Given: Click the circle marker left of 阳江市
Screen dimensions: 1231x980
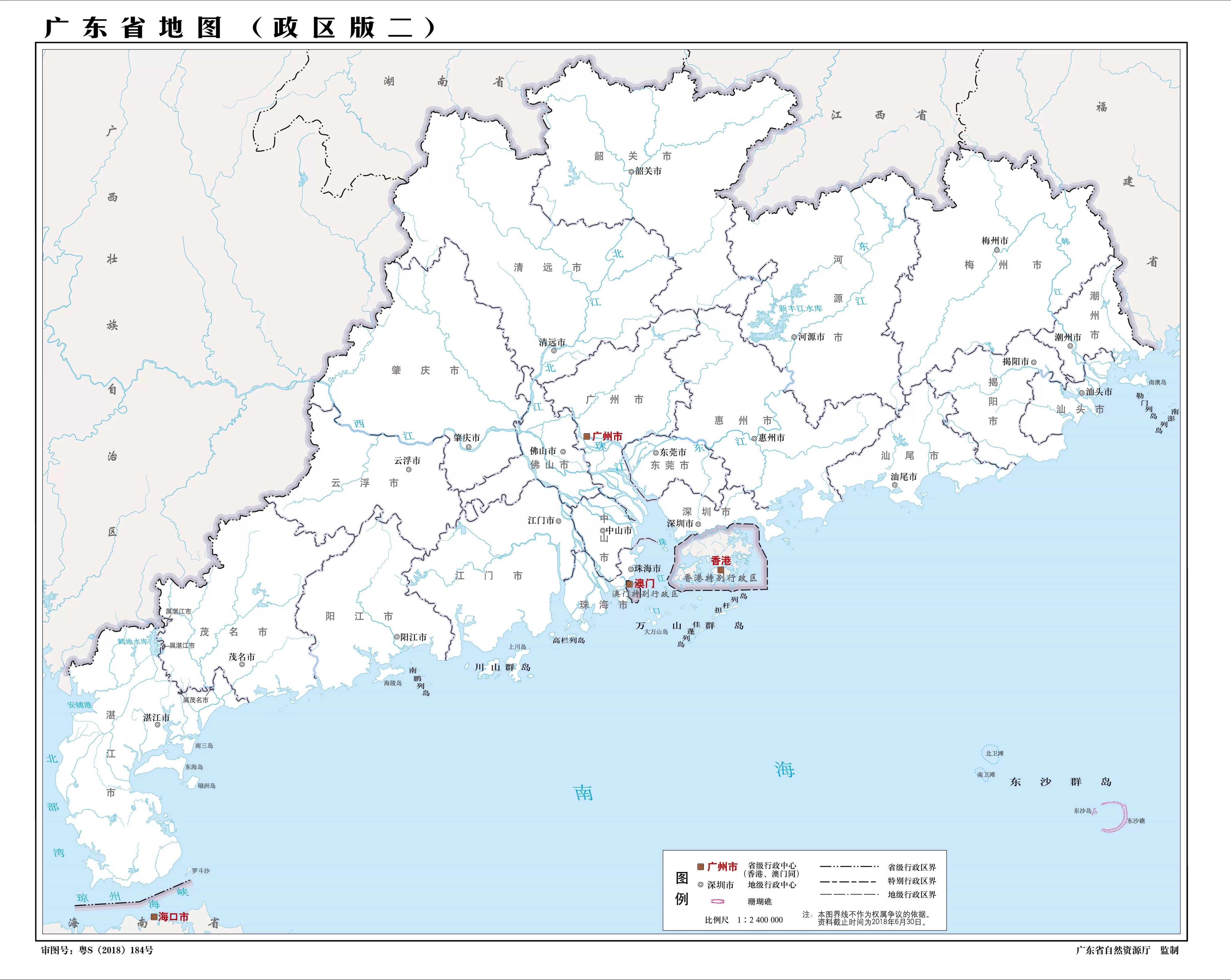Looking at the screenshot, I should pos(397,637).
